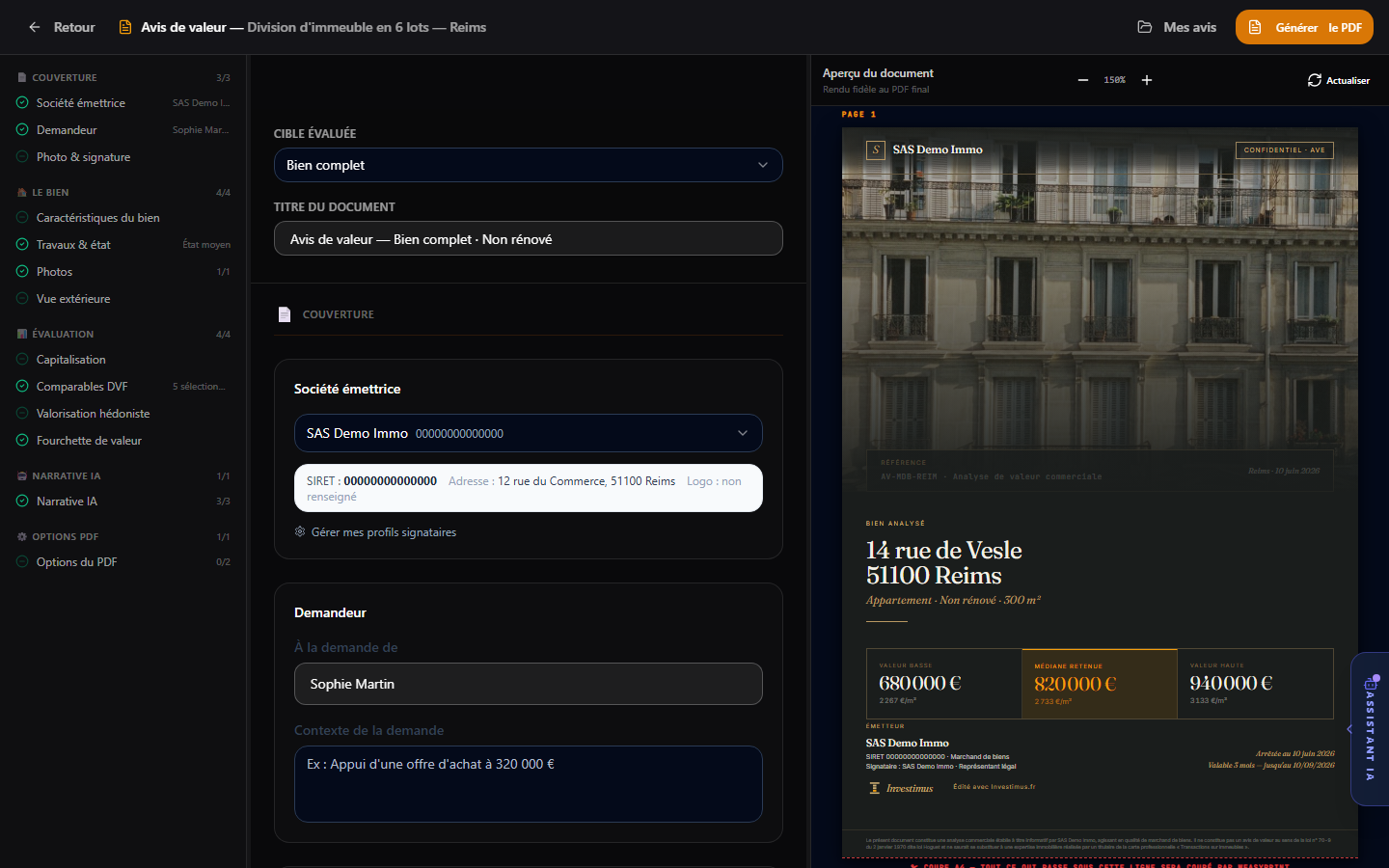Click the Couverture section page icon in form
Image resolution: width=1389 pixels, height=868 pixels.
point(285,314)
